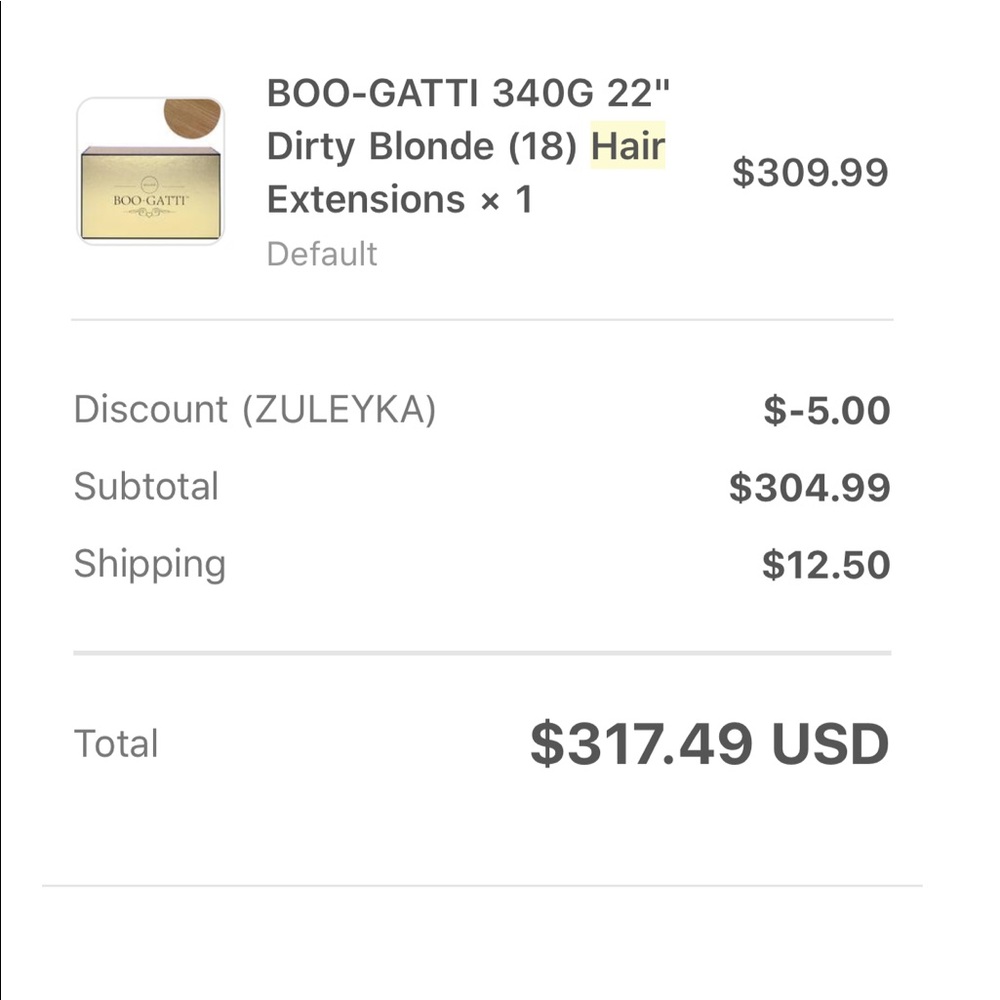Click the Subtotal label
Screen dimensions: 1000x1000
pyautogui.click(x=146, y=487)
